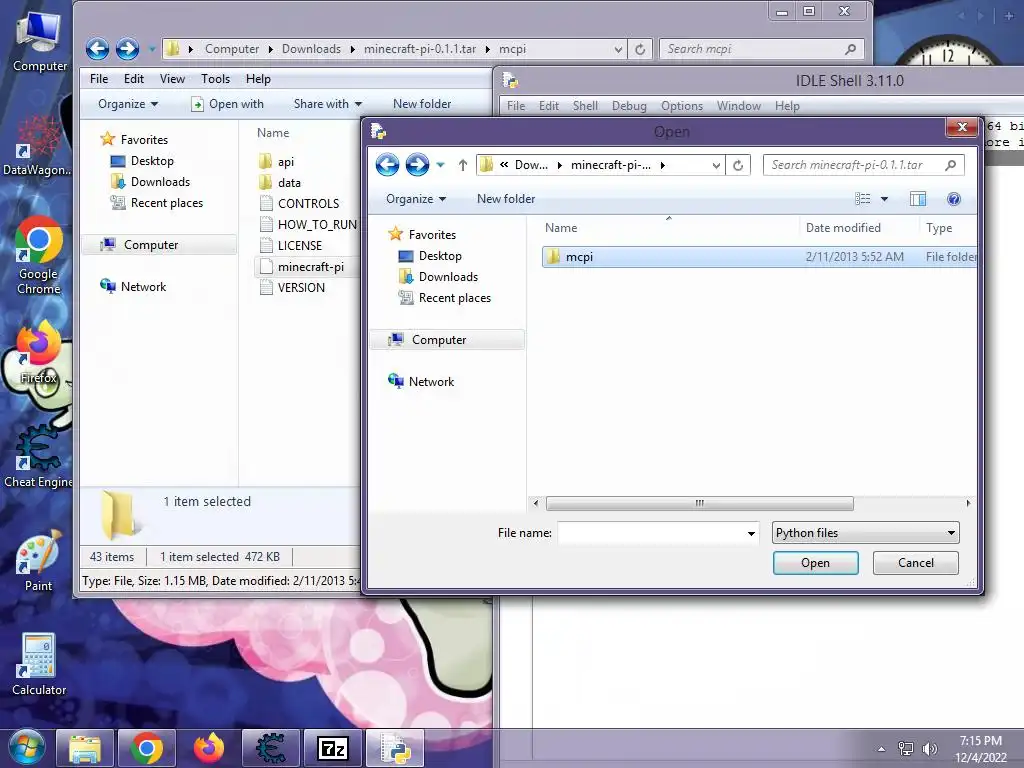Click the search magnifier in Open dialog
Screen dimensions: 1024x768
[x=951, y=165]
